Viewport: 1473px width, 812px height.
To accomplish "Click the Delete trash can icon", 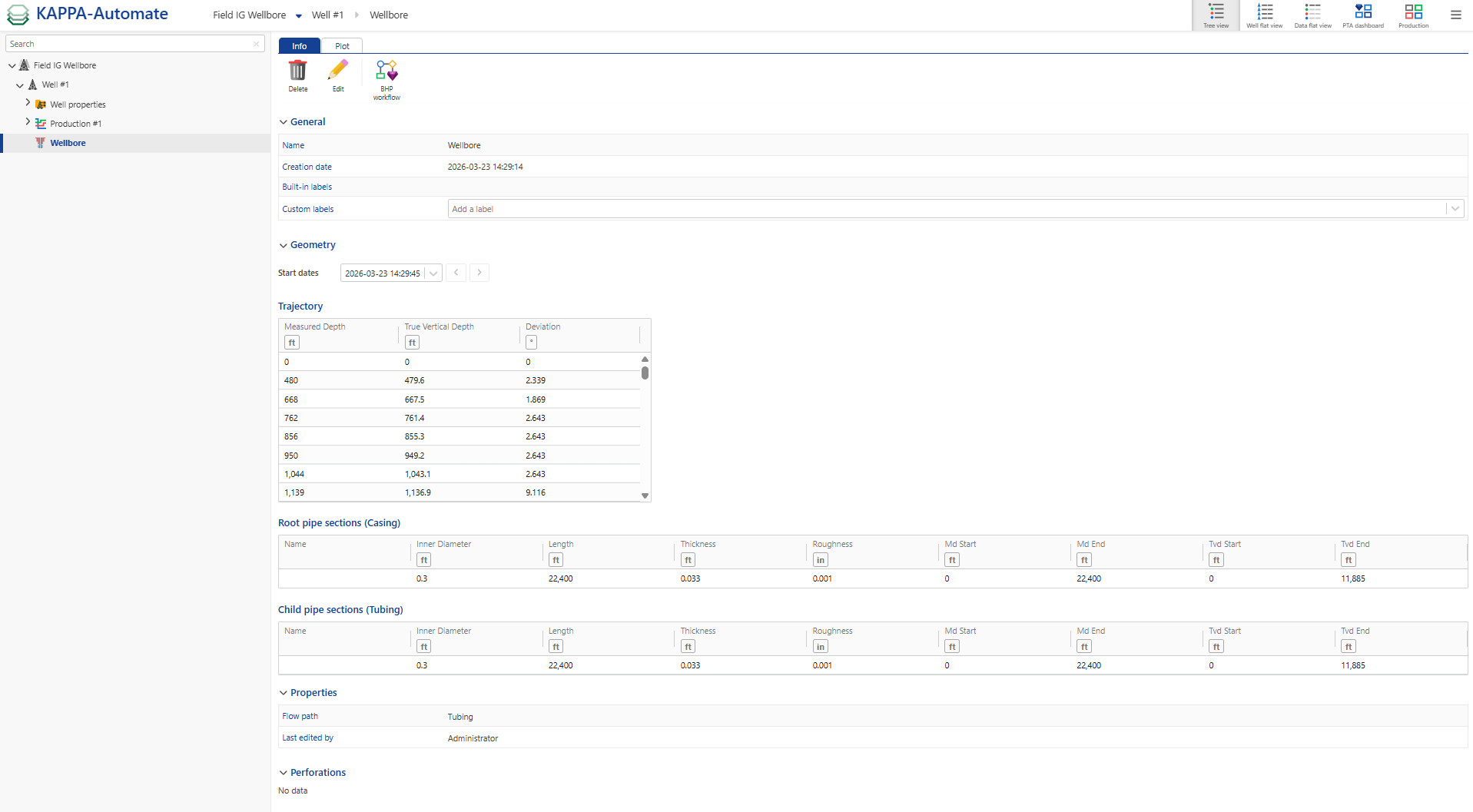I will point(297,71).
